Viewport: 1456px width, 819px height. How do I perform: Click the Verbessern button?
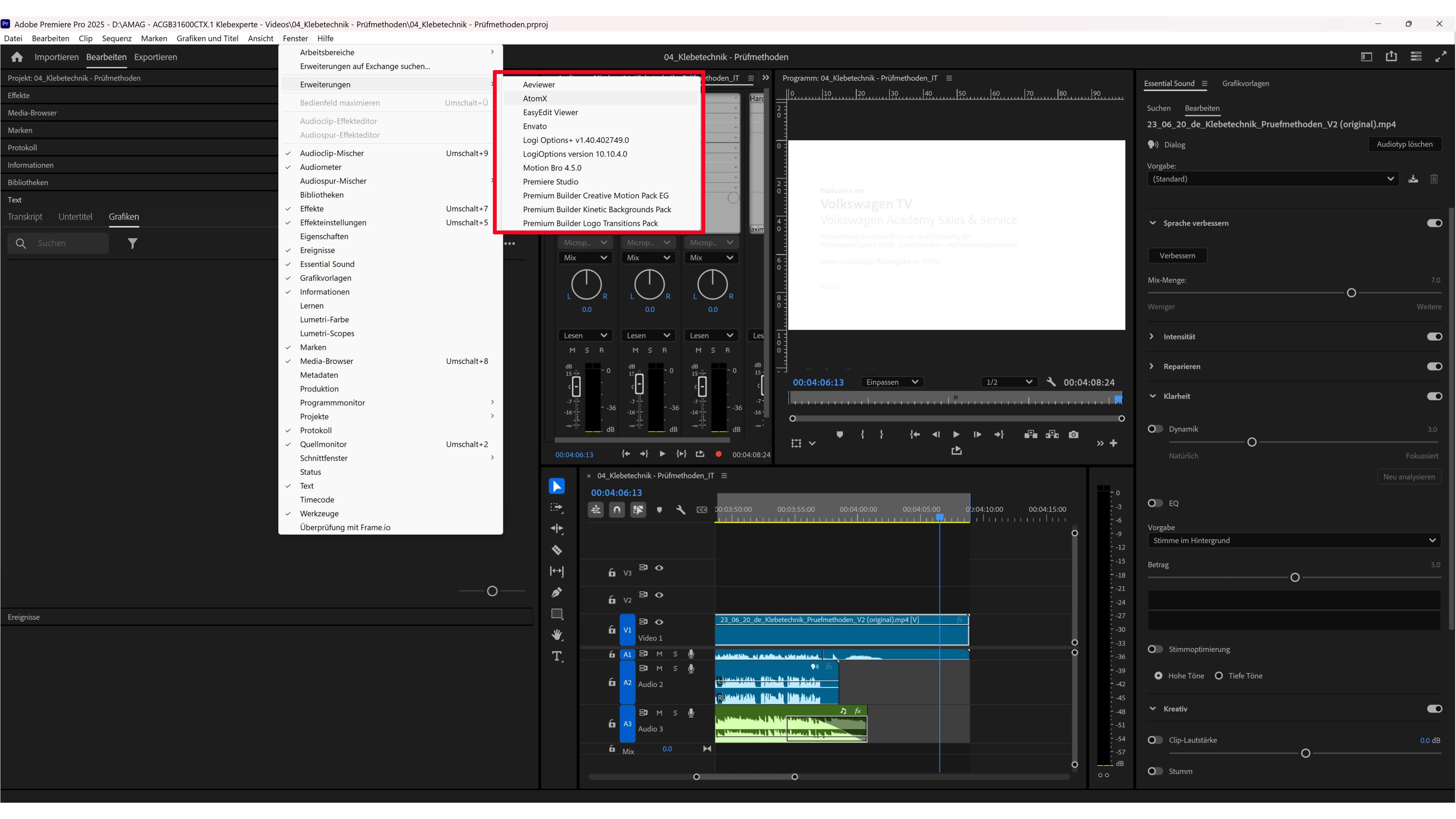point(1177,256)
